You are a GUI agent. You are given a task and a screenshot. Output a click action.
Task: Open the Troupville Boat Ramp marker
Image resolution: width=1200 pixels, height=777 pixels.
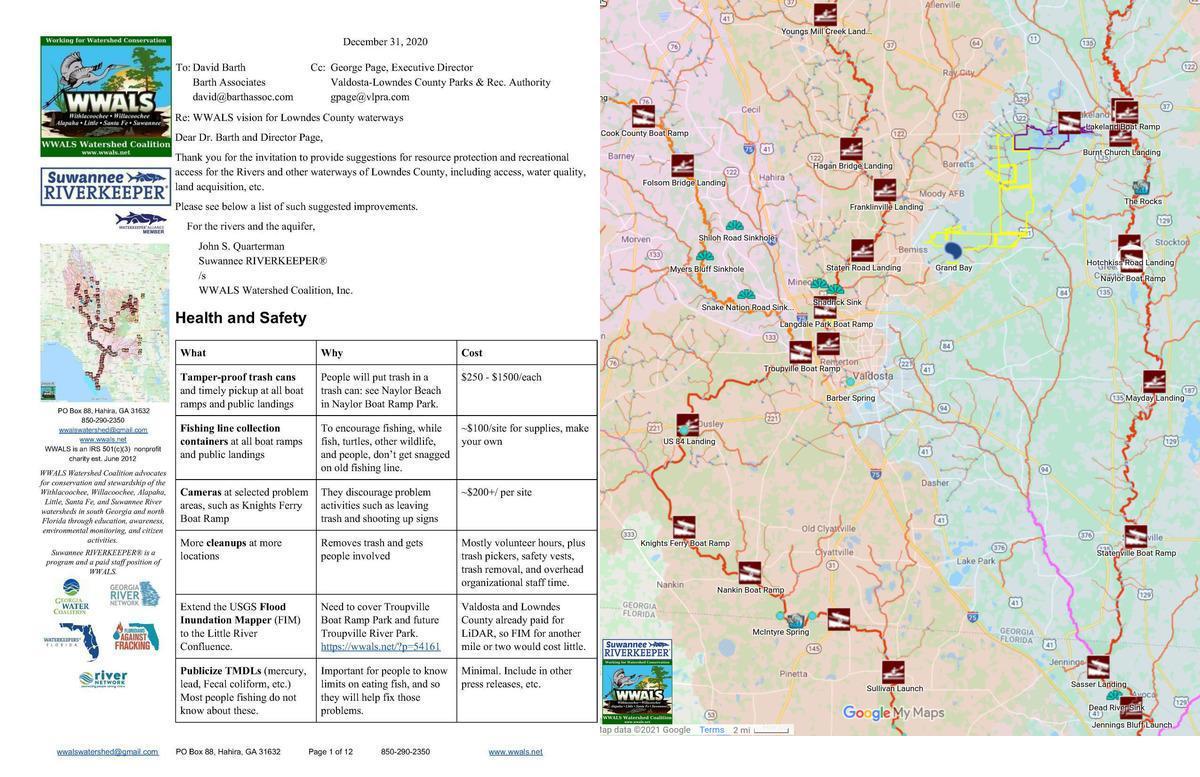tap(801, 352)
